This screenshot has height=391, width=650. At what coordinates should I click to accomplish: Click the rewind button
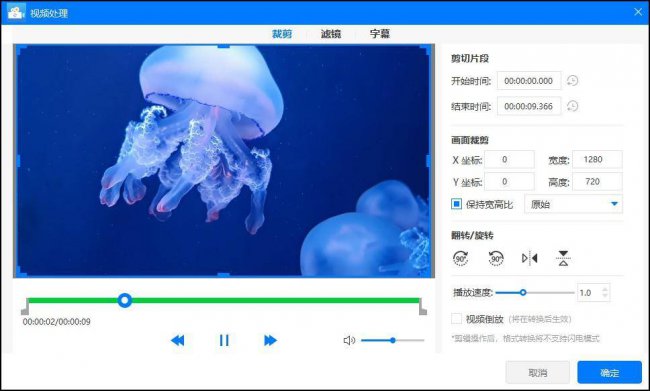(x=177, y=340)
